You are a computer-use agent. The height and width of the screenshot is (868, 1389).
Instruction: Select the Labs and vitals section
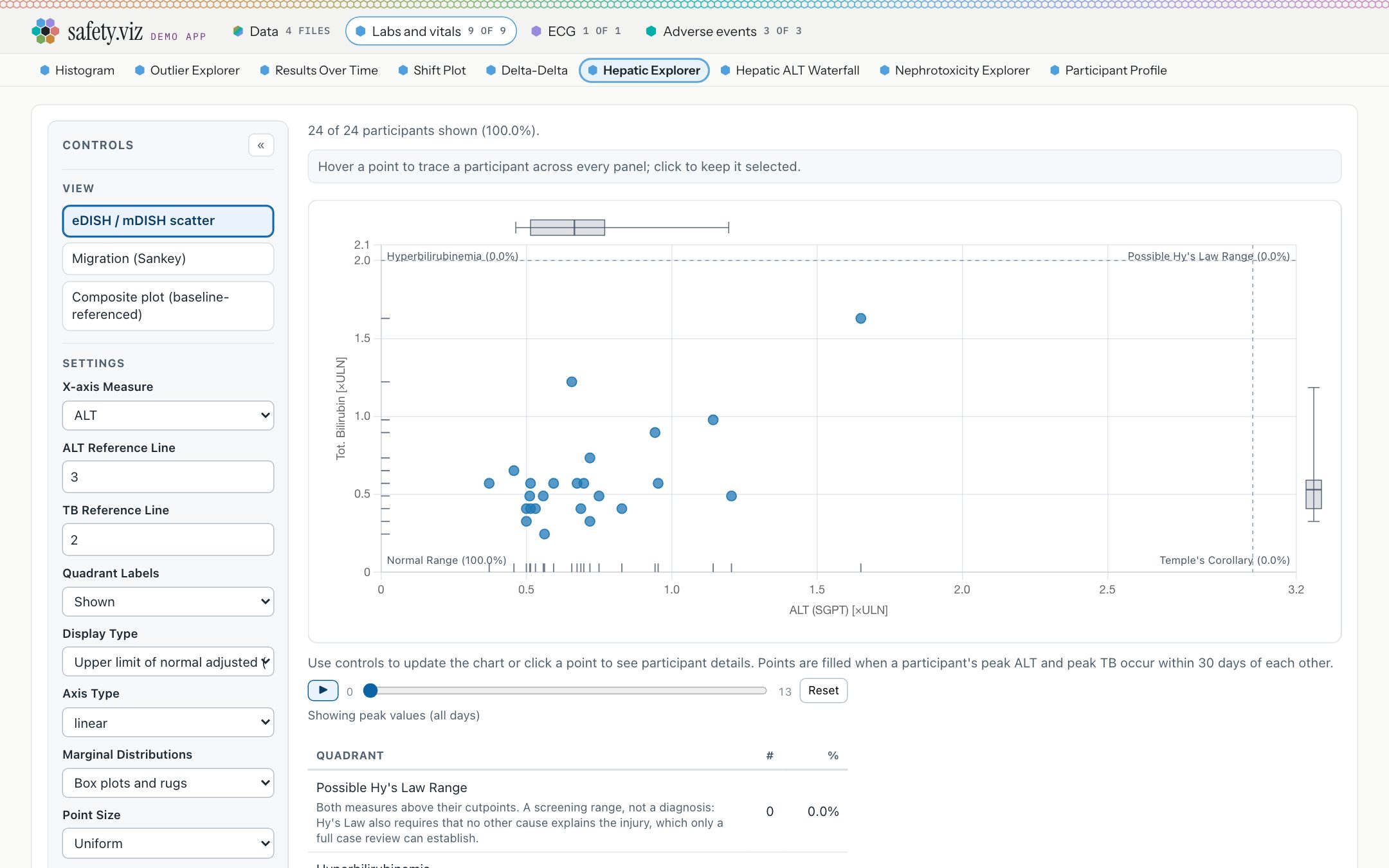point(431,31)
